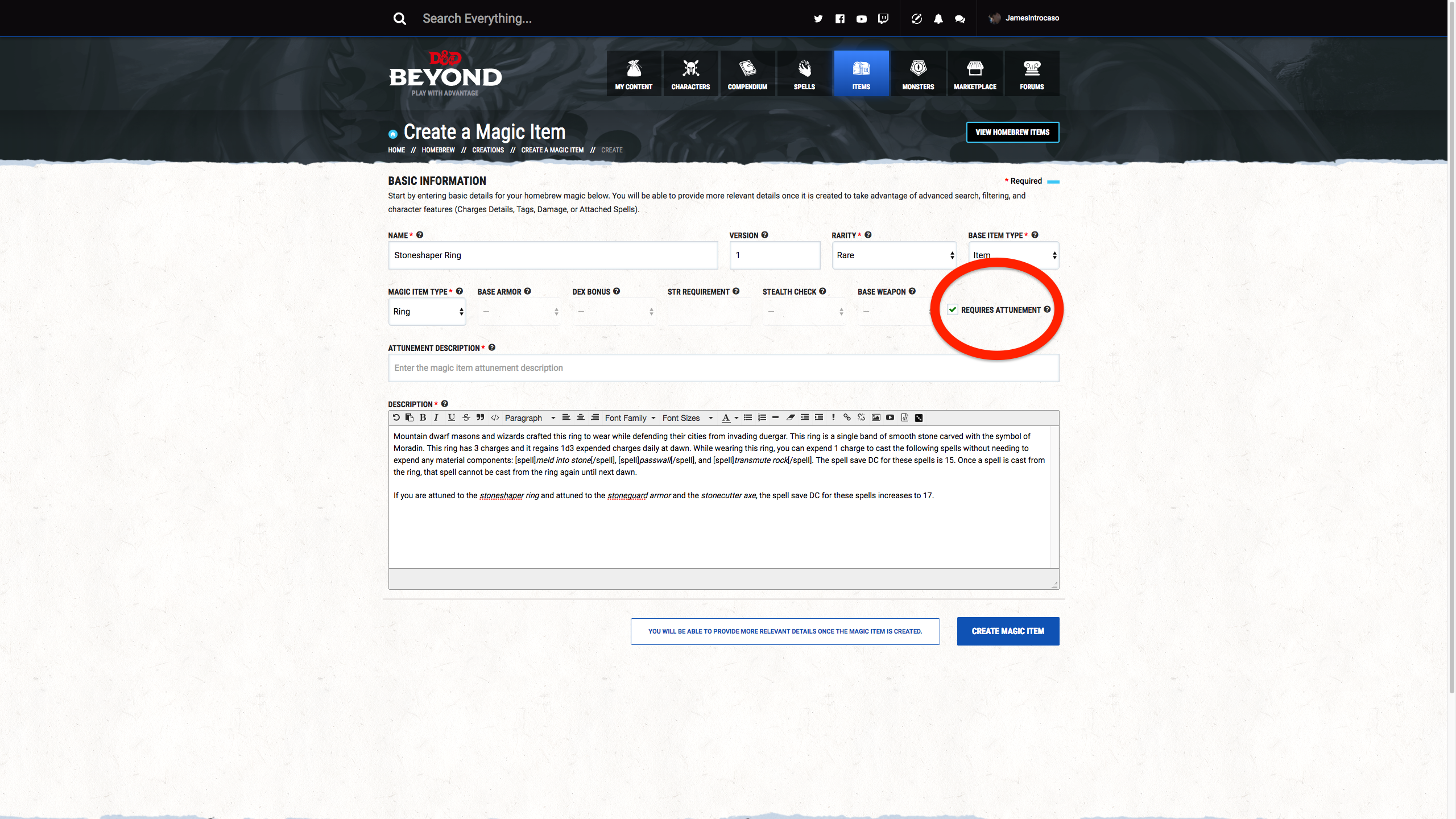Click the Name field containing Stoneshaper Ring
Viewport: 1456px width, 819px height.
[x=553, y=255]
